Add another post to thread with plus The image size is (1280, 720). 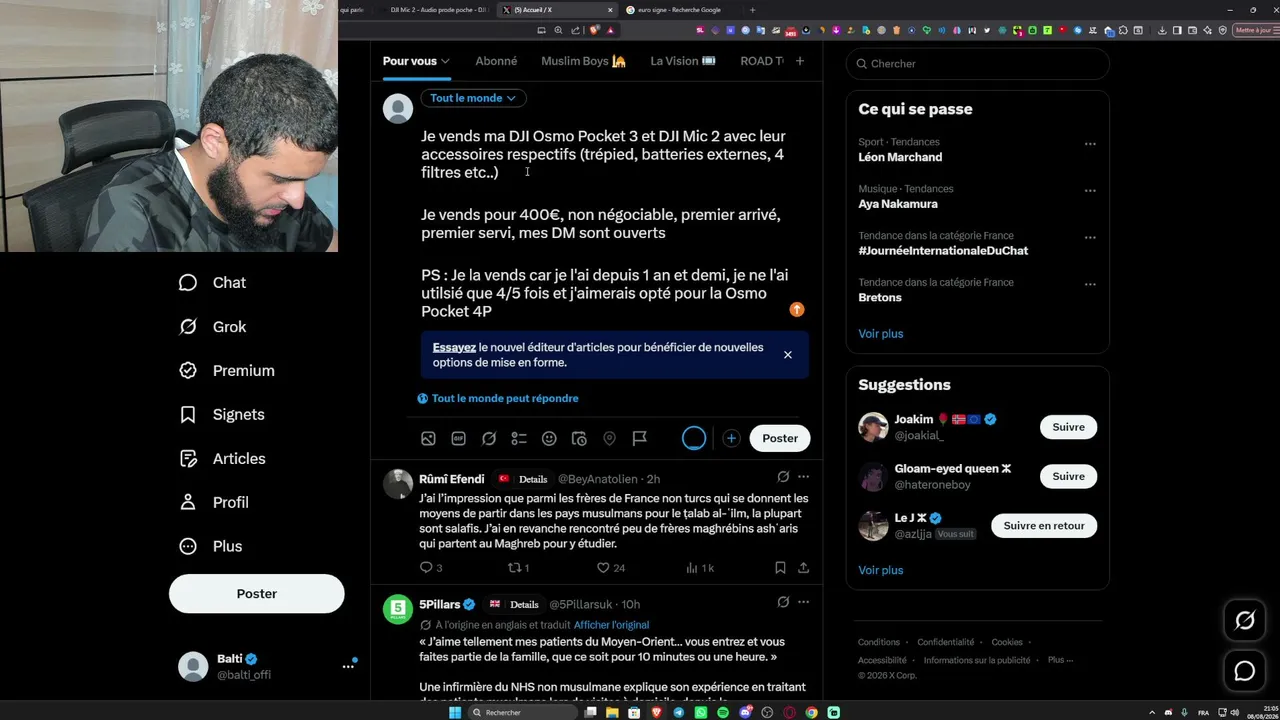[x=731, y=438]
